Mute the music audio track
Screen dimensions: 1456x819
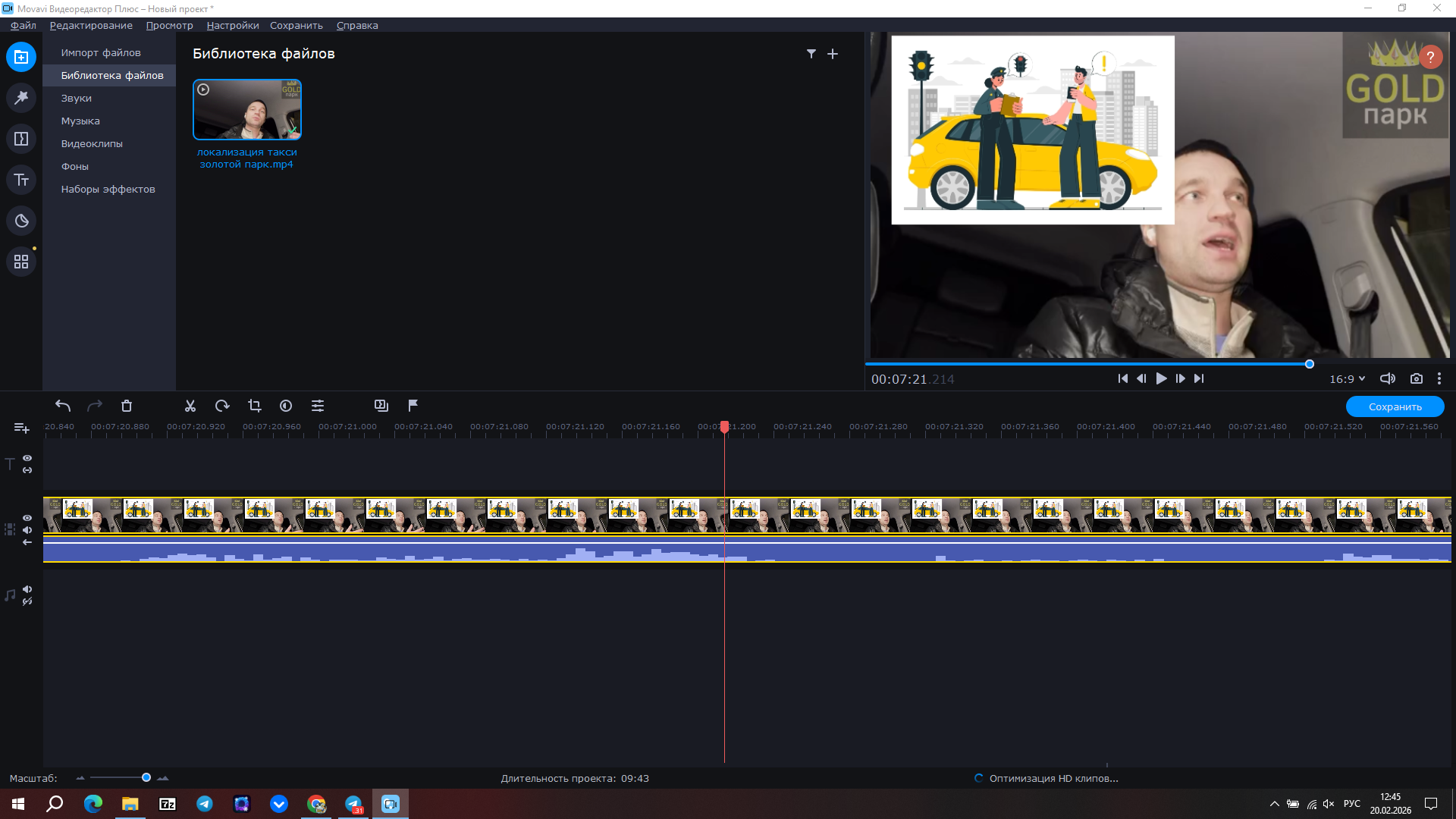click(27, 589)
